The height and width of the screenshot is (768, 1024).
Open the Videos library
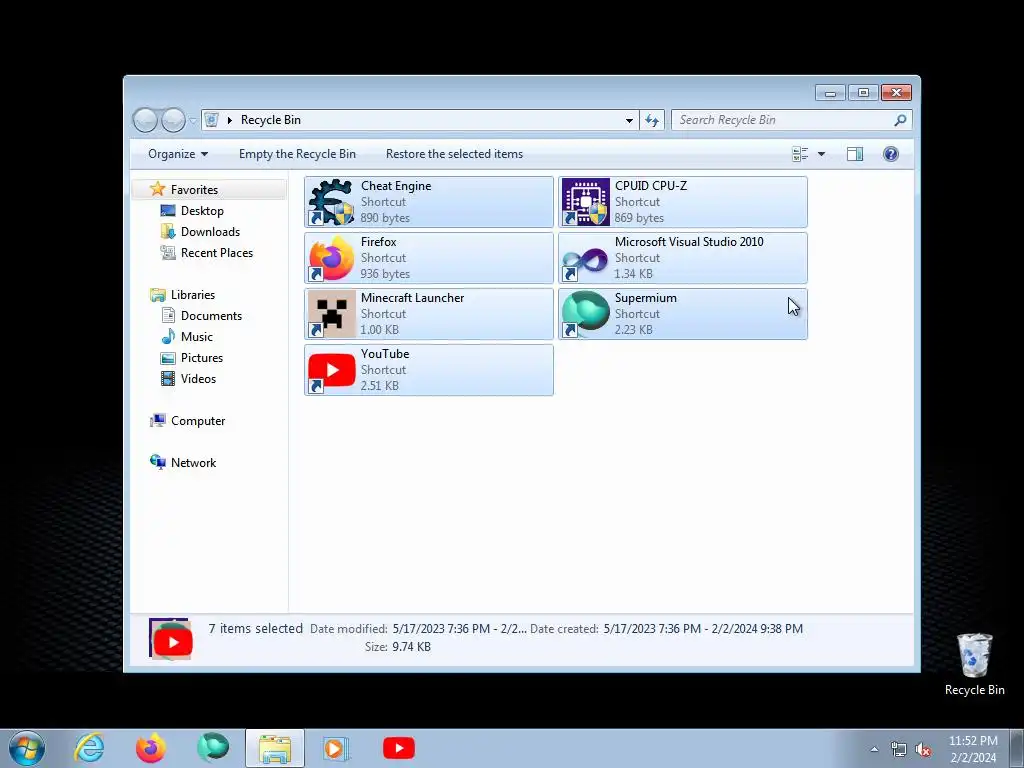198,379
